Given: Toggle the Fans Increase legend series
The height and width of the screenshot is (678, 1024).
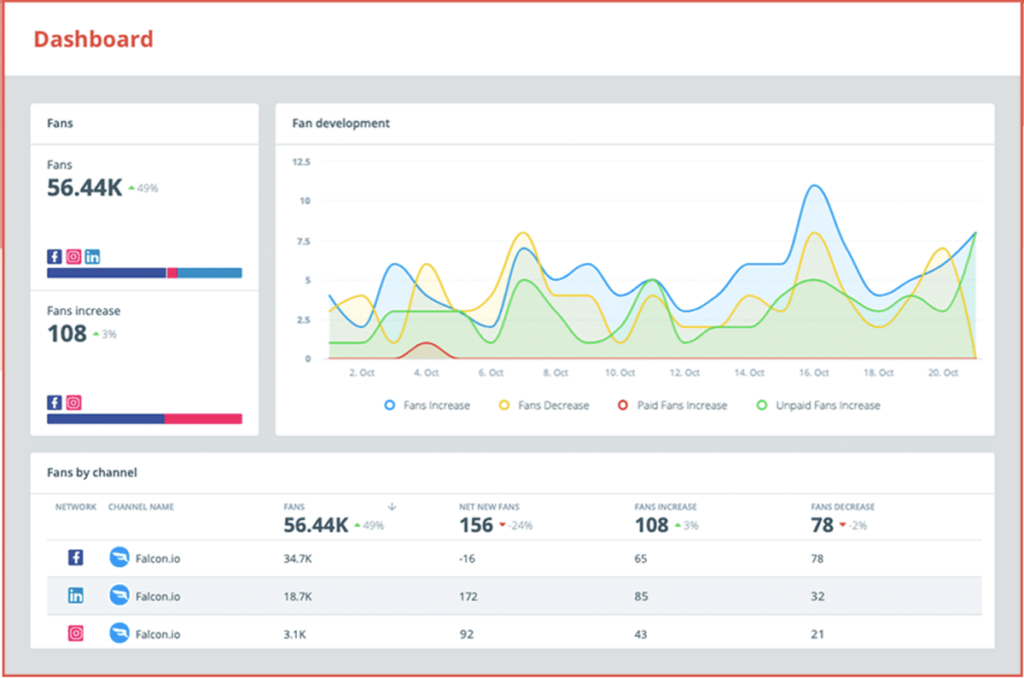Looking at the screenshot, I should tap(427, 406).
